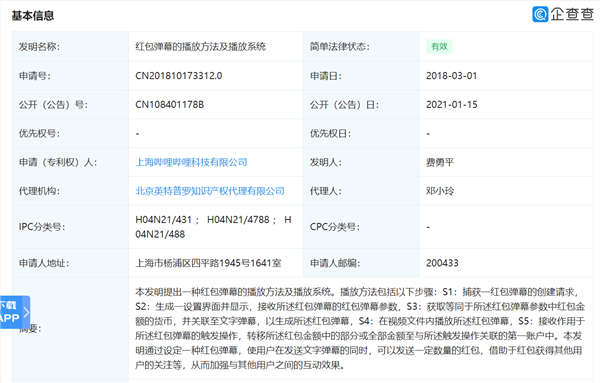Select publication date 2021-01-15
The height and width of the screenshot is (383, 600).
click(452, 104)
